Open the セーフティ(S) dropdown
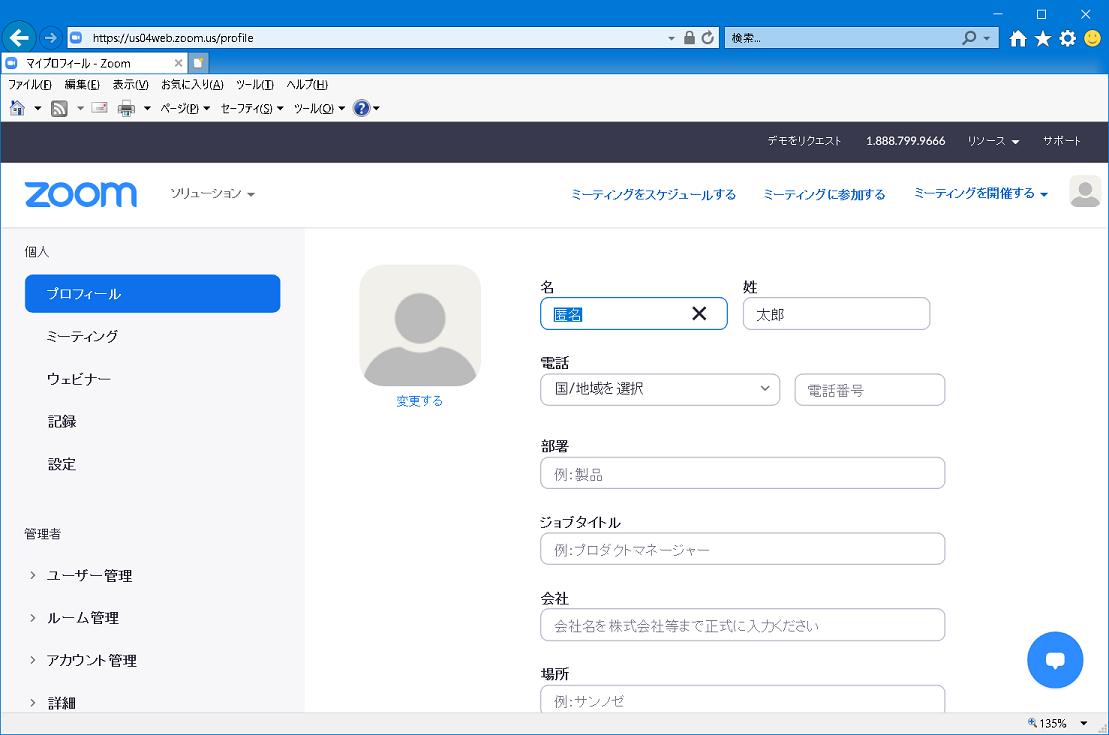This screenshot has width=1109, height=735. point(252,108)
